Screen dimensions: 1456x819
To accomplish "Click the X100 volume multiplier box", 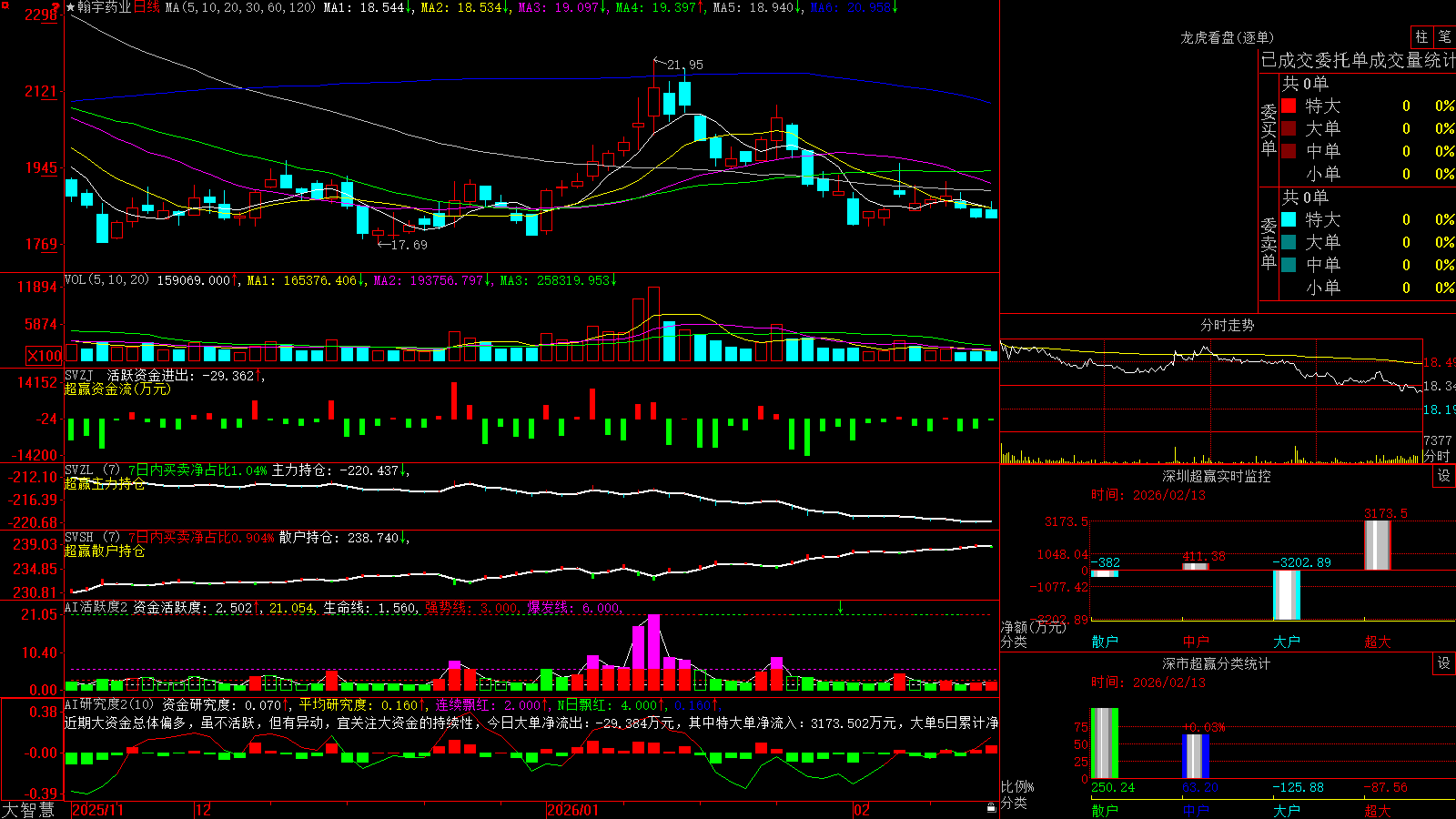I will pos(45,356).
